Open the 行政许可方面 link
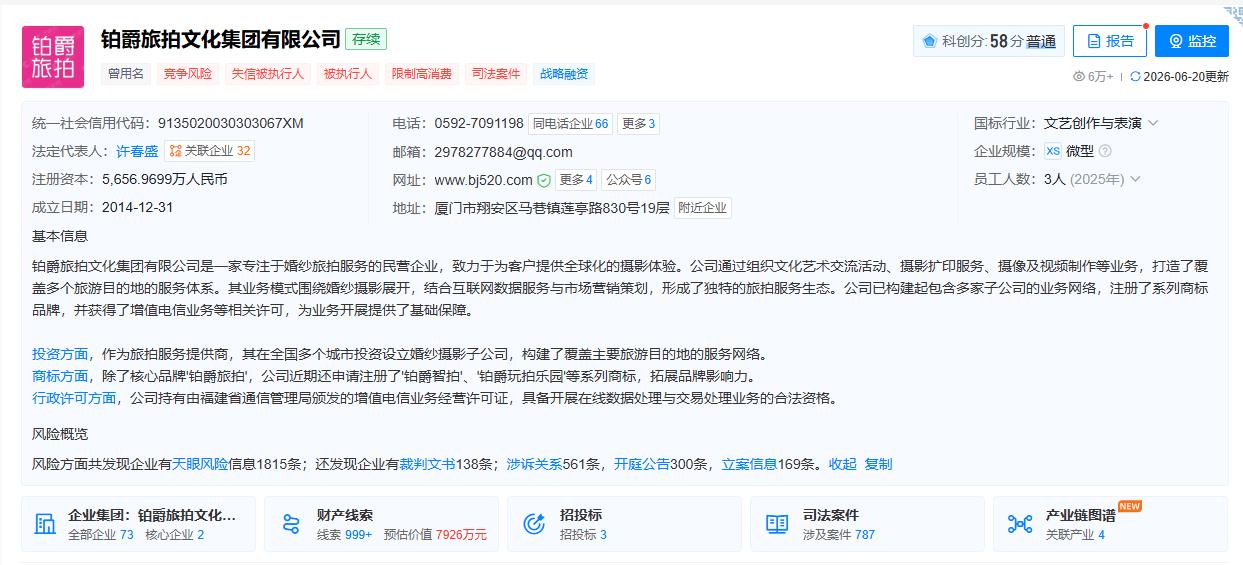This screenshot has height=565, width=1243. (74, 398)
